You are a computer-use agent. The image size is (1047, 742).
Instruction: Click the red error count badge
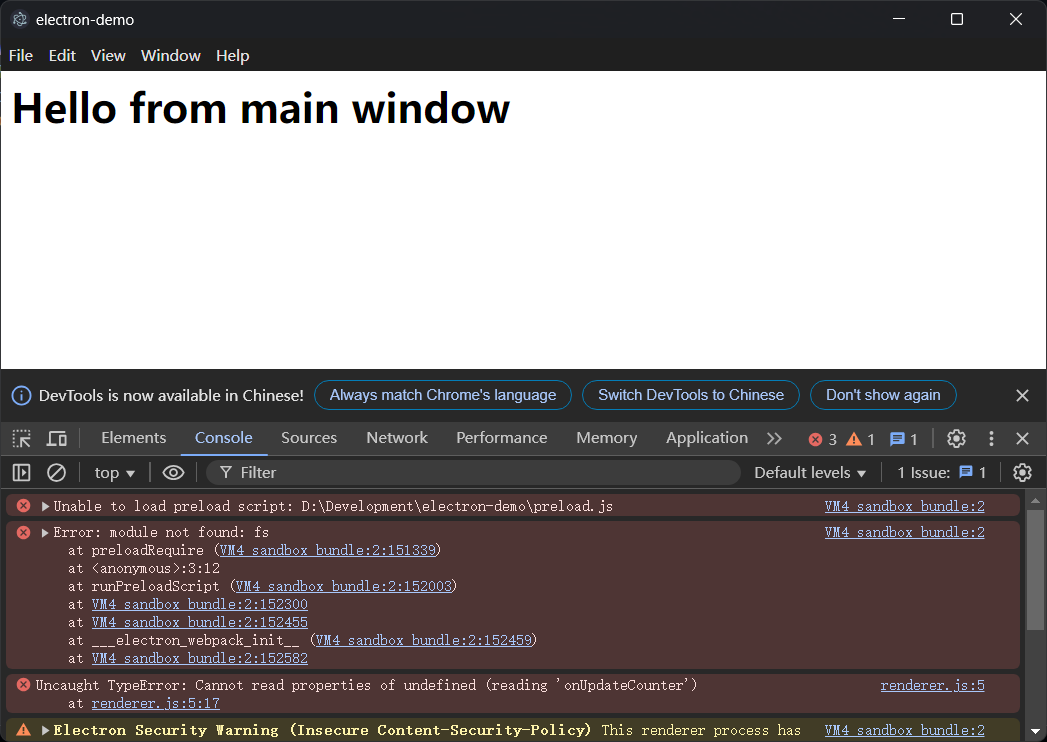(x=823, y=439)
